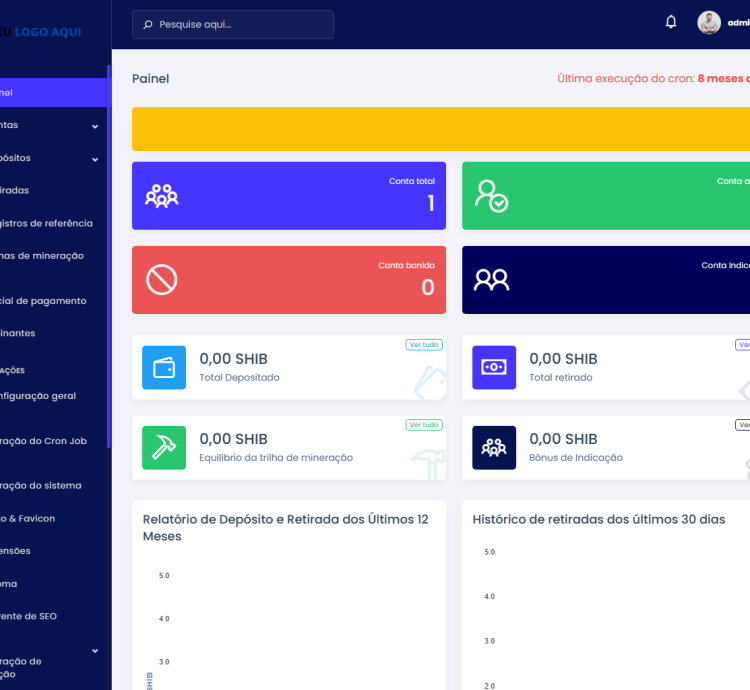Click Ver tudo on Total Depositado card

click(424, 345)
